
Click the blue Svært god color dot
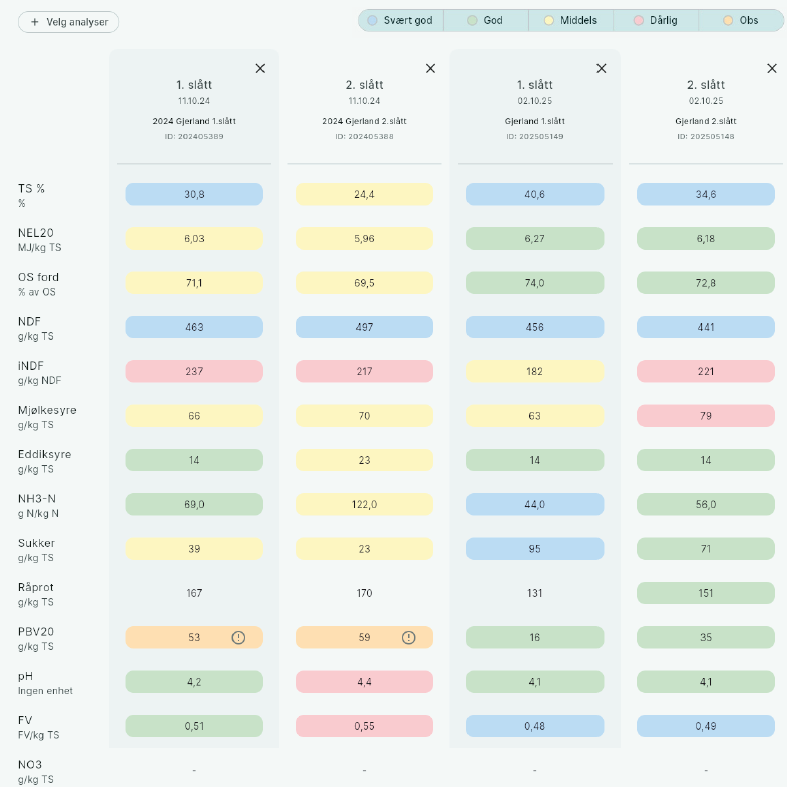[372, 20]
